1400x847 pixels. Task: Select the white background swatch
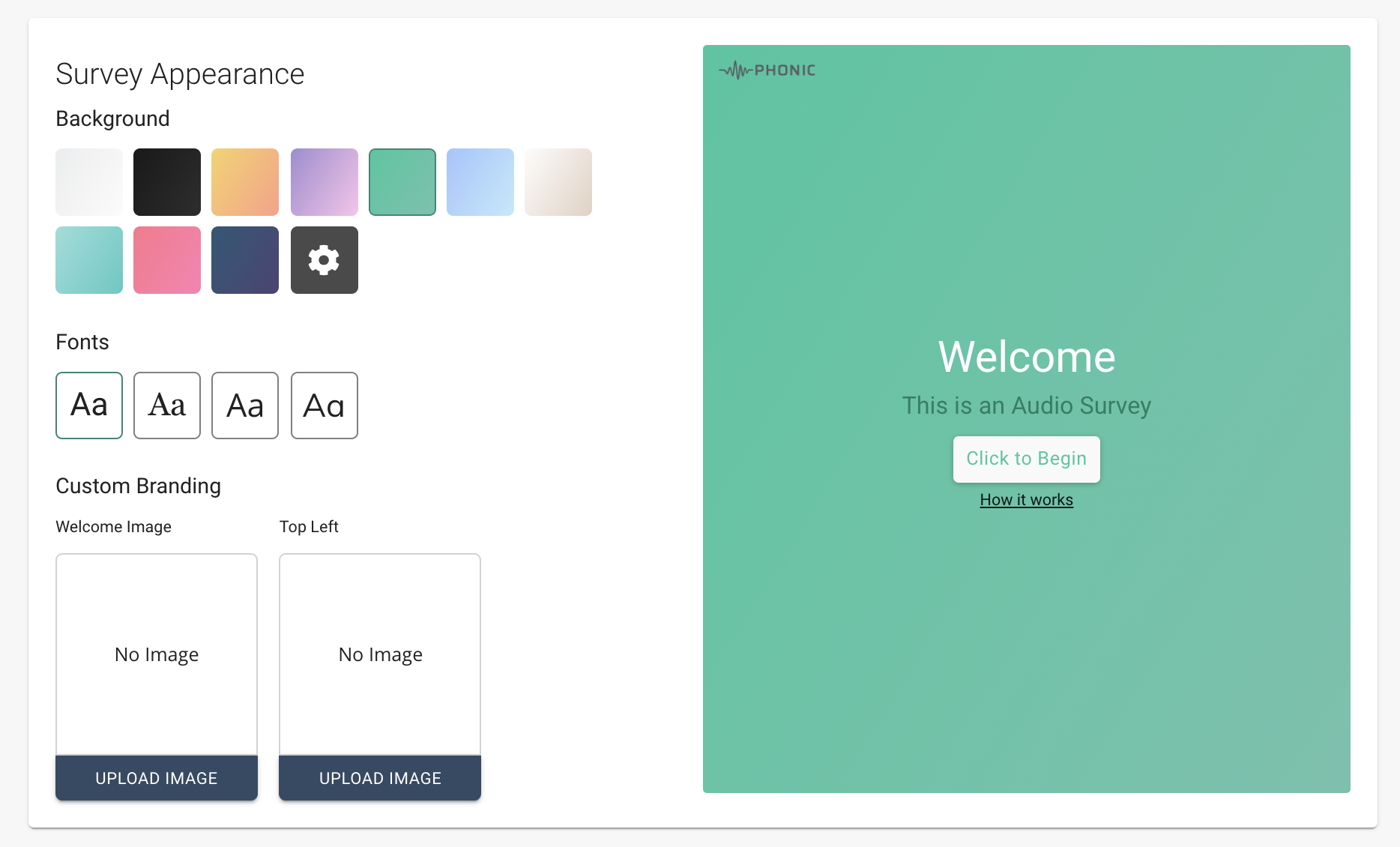pos(88,181)
